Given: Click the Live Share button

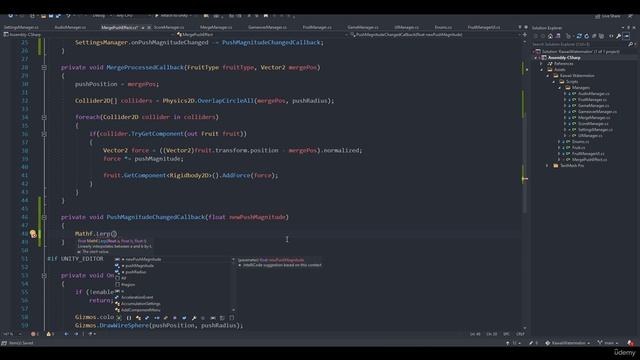Looking at the screenshot, I should 607,16.
